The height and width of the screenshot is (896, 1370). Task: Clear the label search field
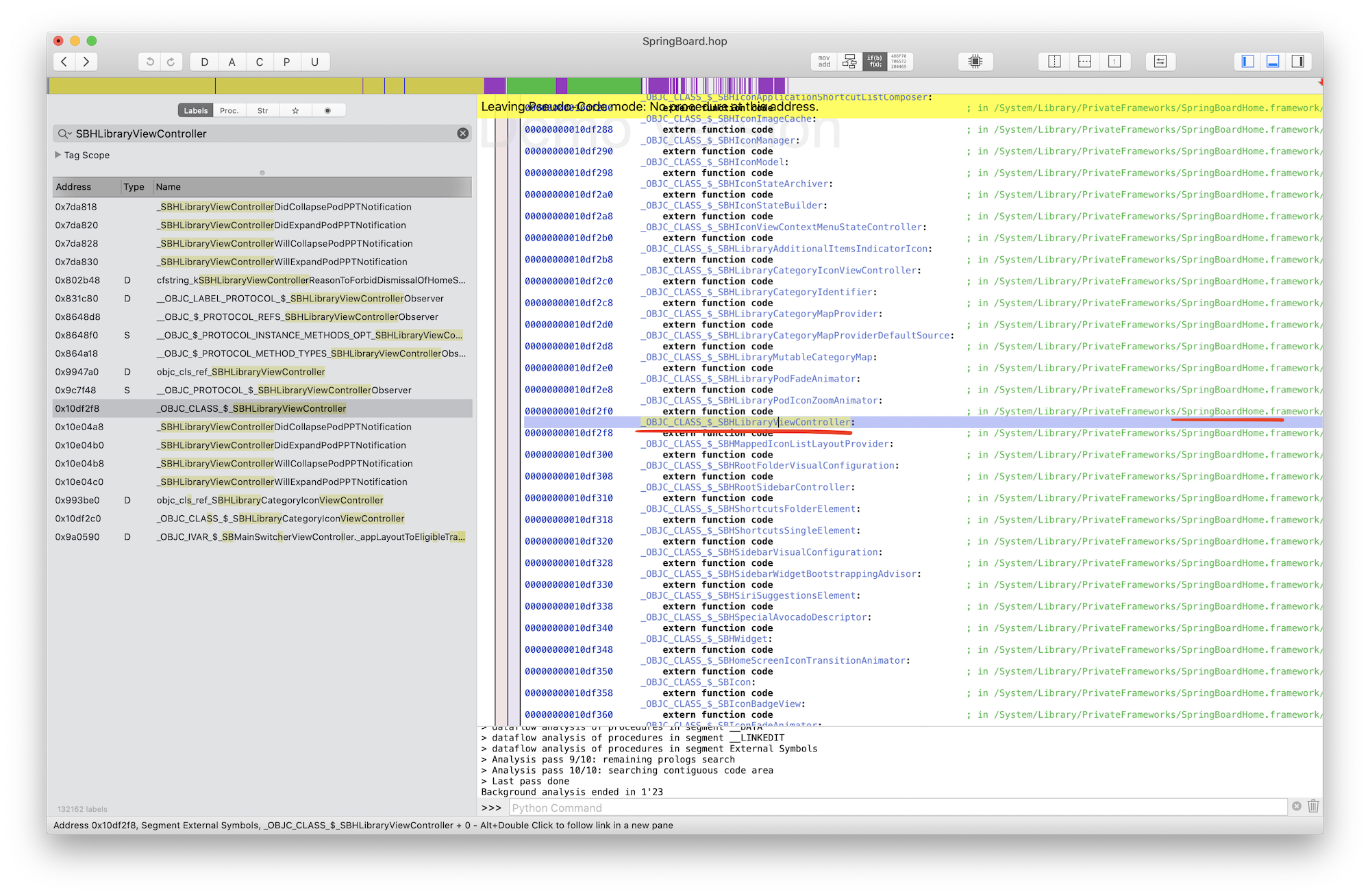463,134
